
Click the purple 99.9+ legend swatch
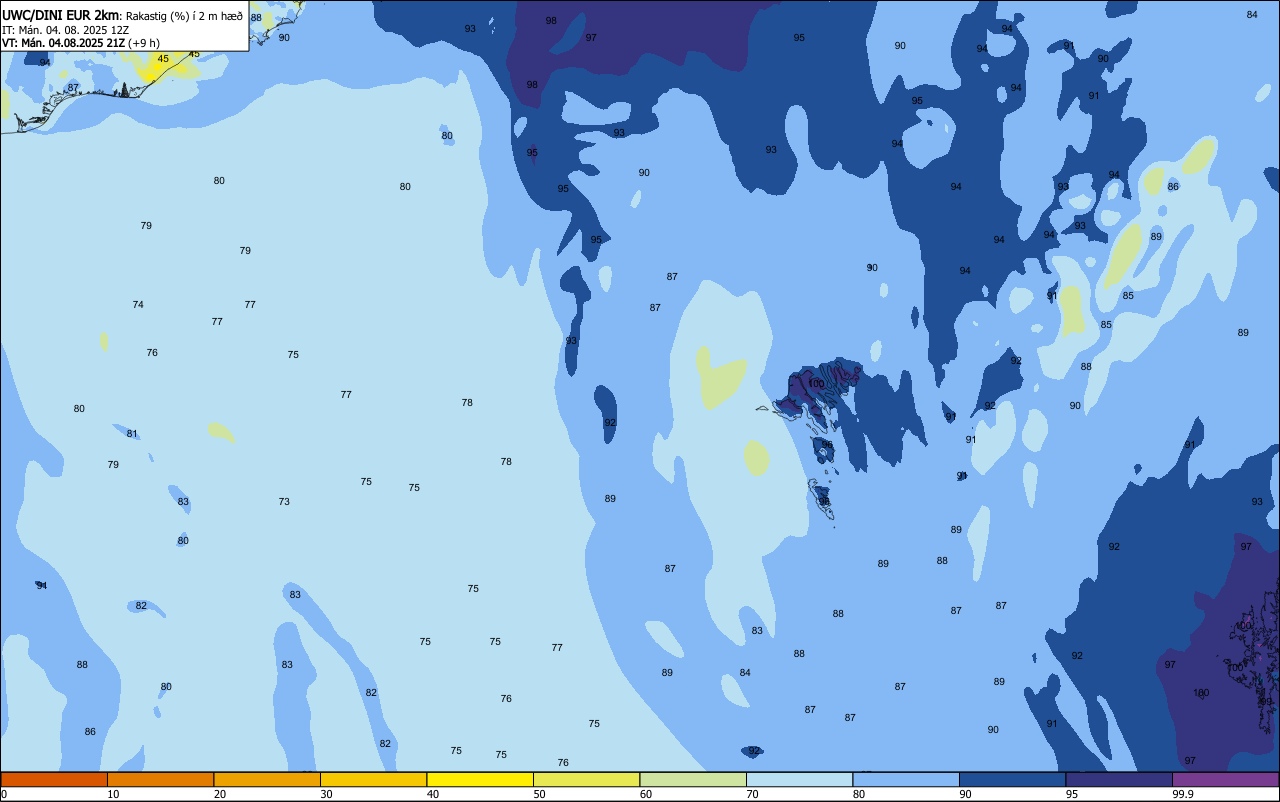pyautogui.click(x=1225, y=780)
